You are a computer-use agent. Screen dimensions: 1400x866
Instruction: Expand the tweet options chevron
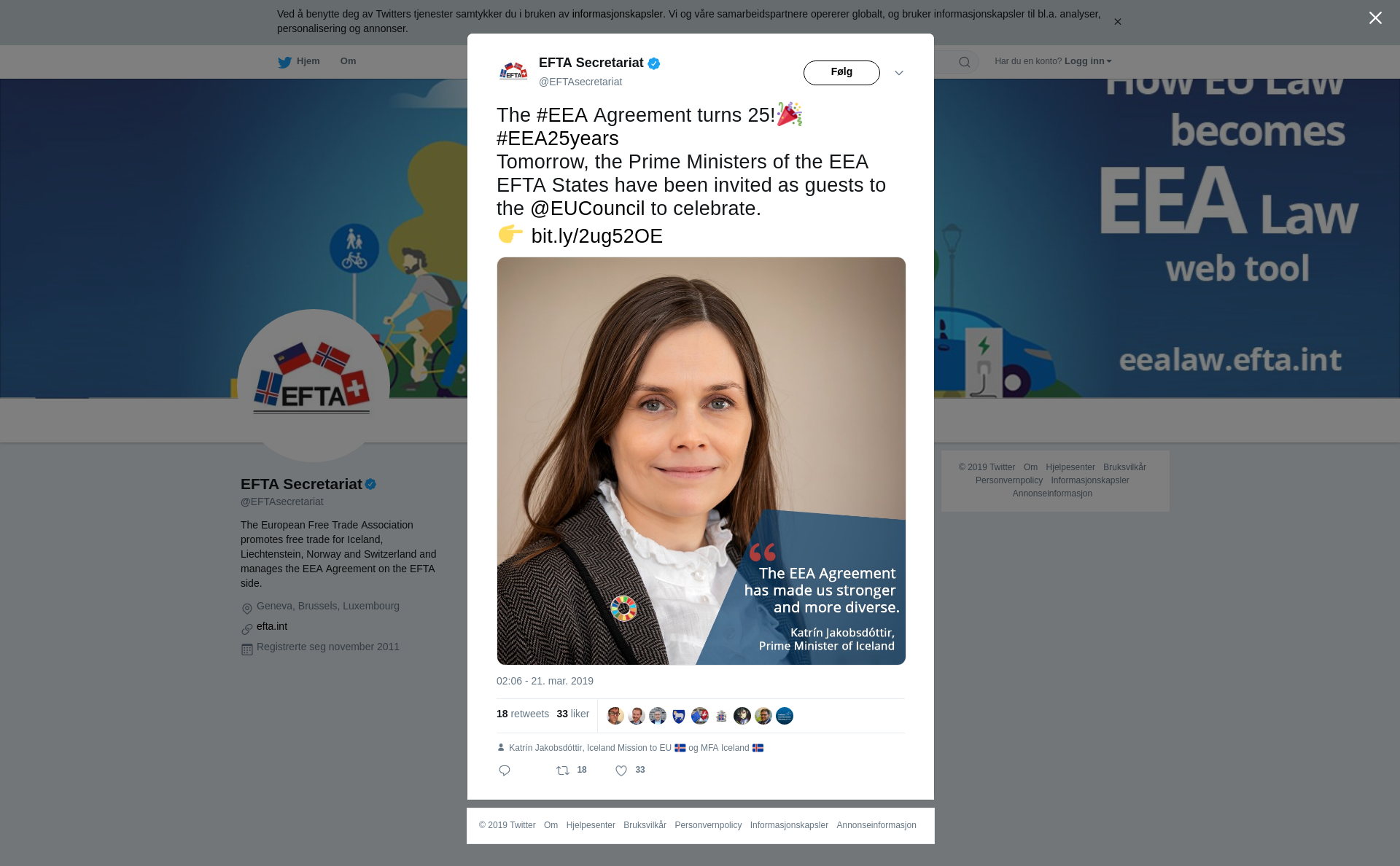pos(899,73)
